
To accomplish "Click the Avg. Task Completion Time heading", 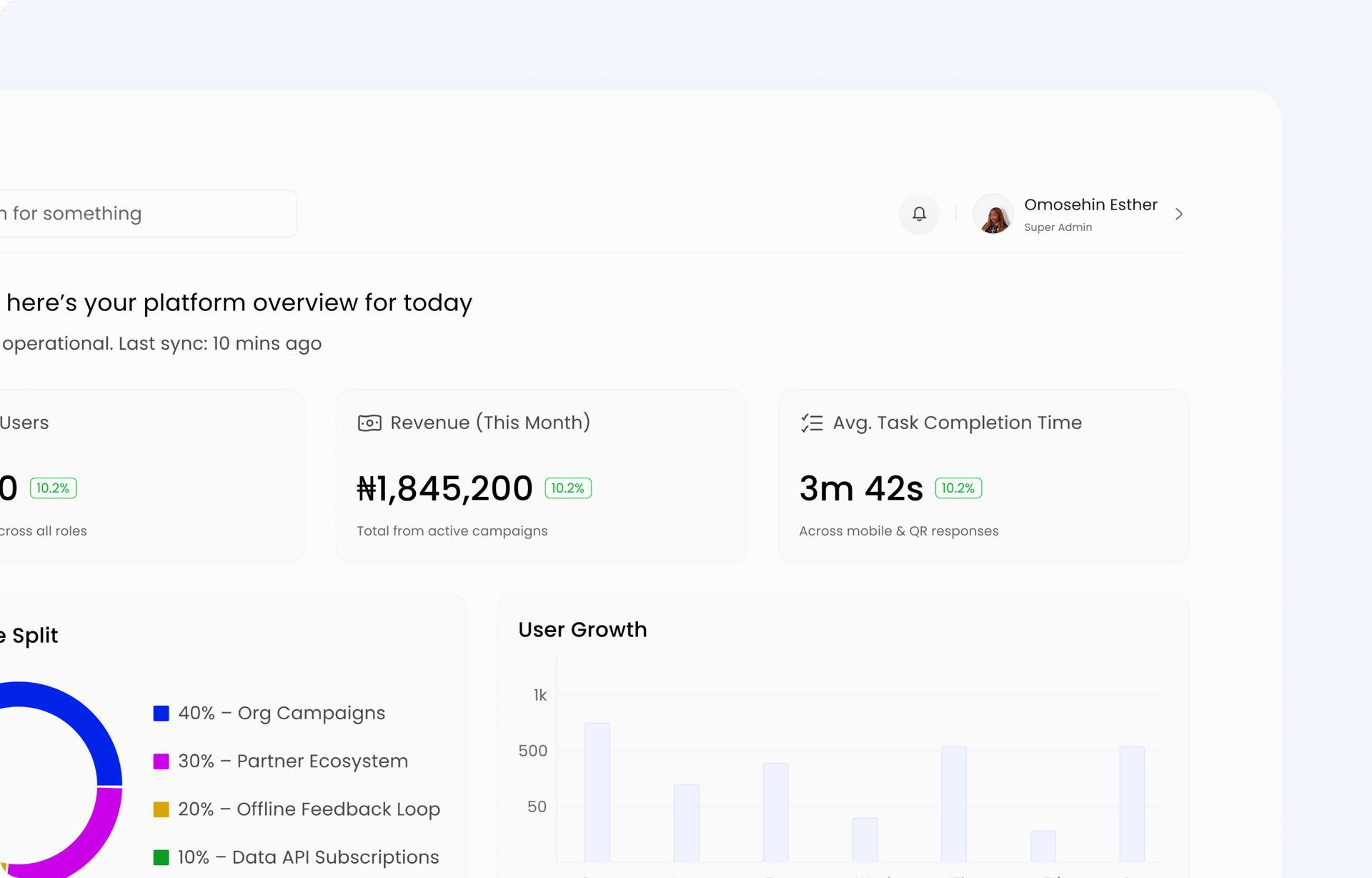I will tap(958, 423).
